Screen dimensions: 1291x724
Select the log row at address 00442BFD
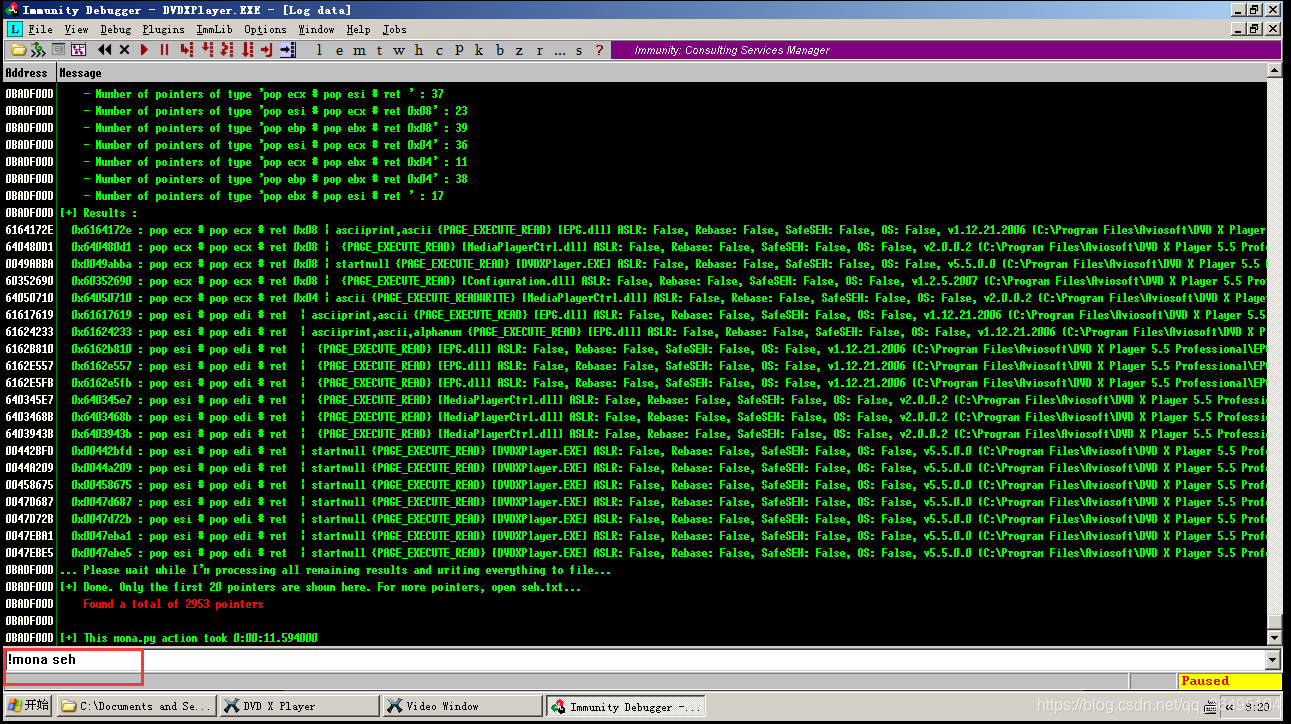click(634, 451)
